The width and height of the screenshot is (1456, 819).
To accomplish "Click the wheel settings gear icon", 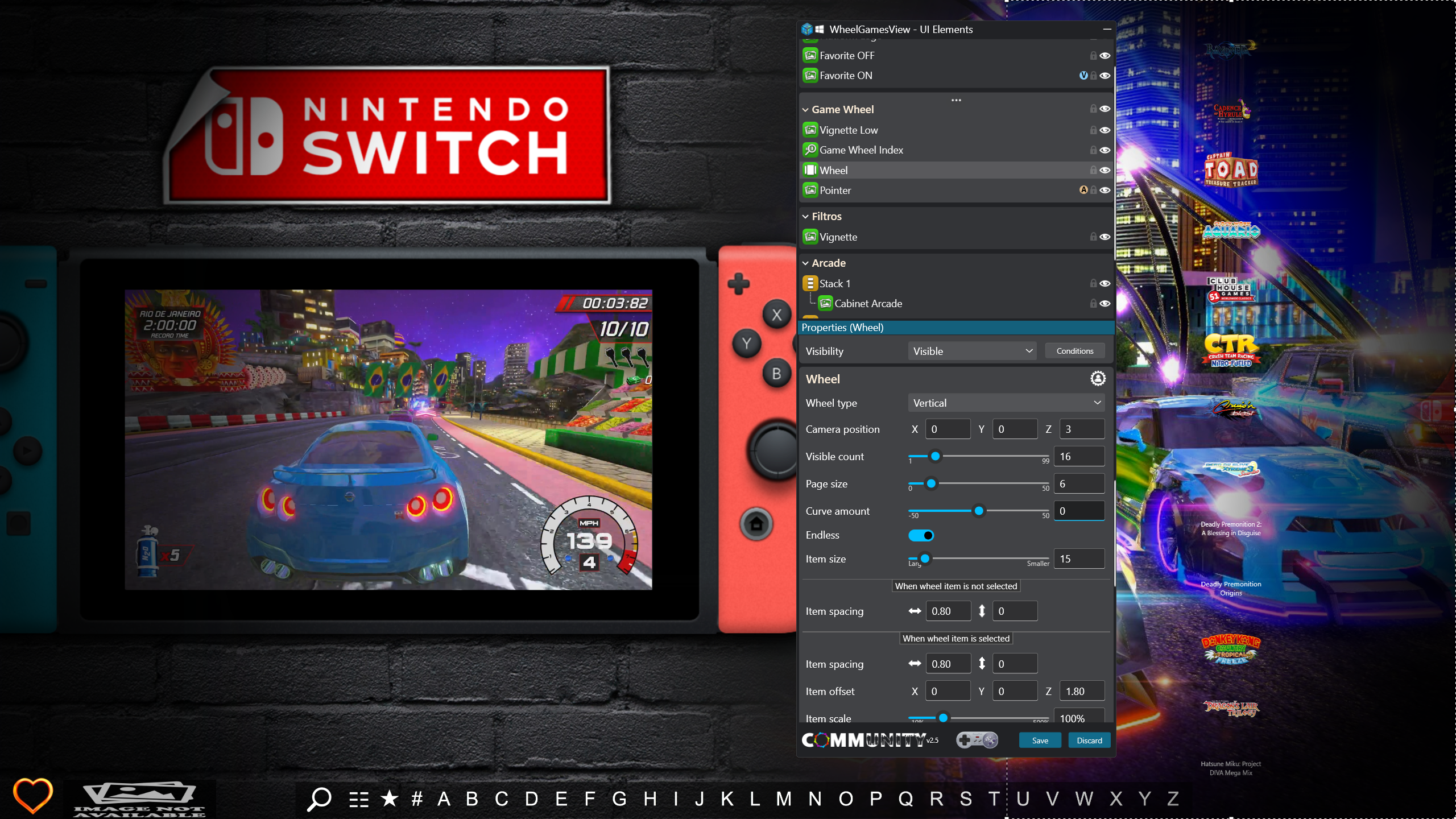I will point(1098,378).
